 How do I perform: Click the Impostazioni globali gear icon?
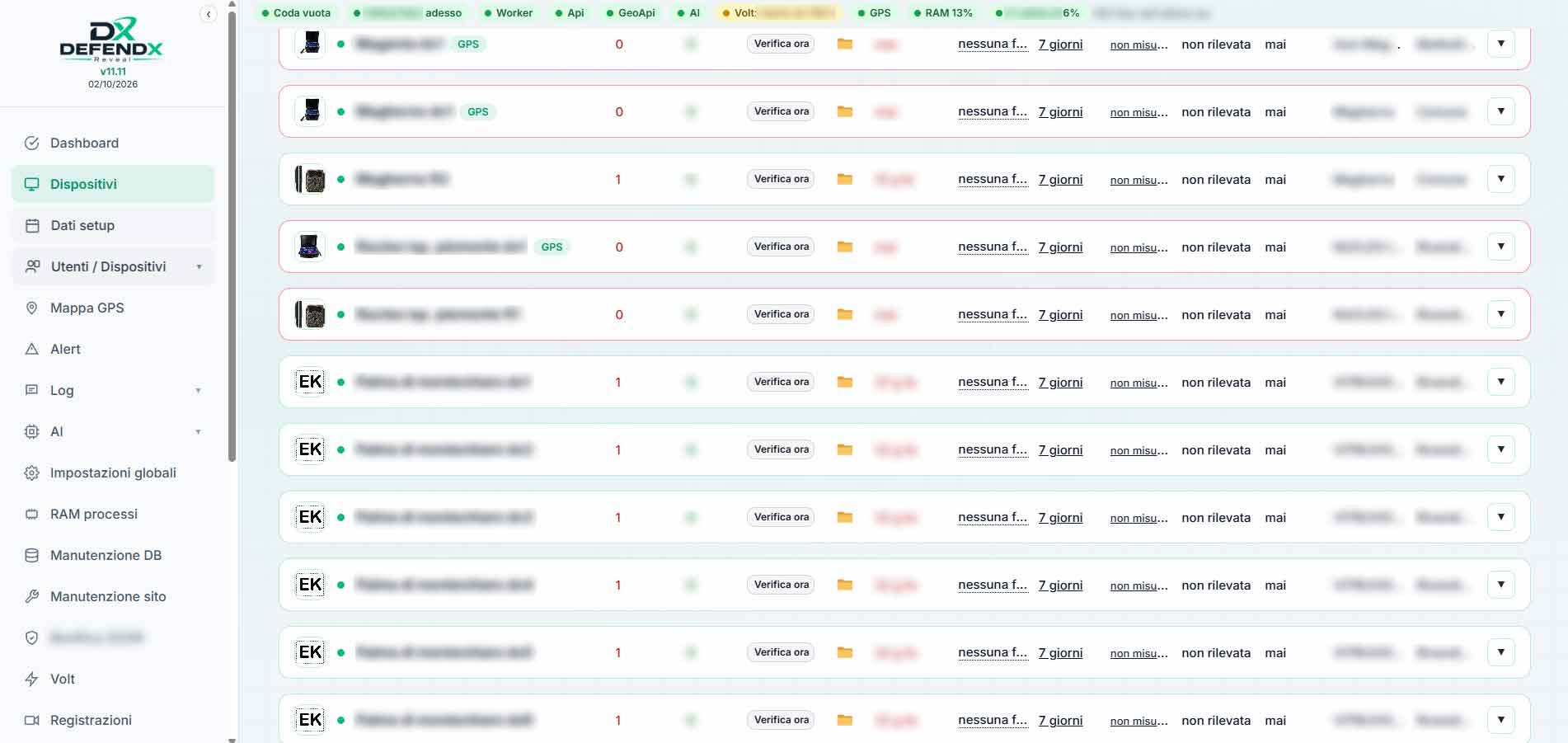point(32,473)
